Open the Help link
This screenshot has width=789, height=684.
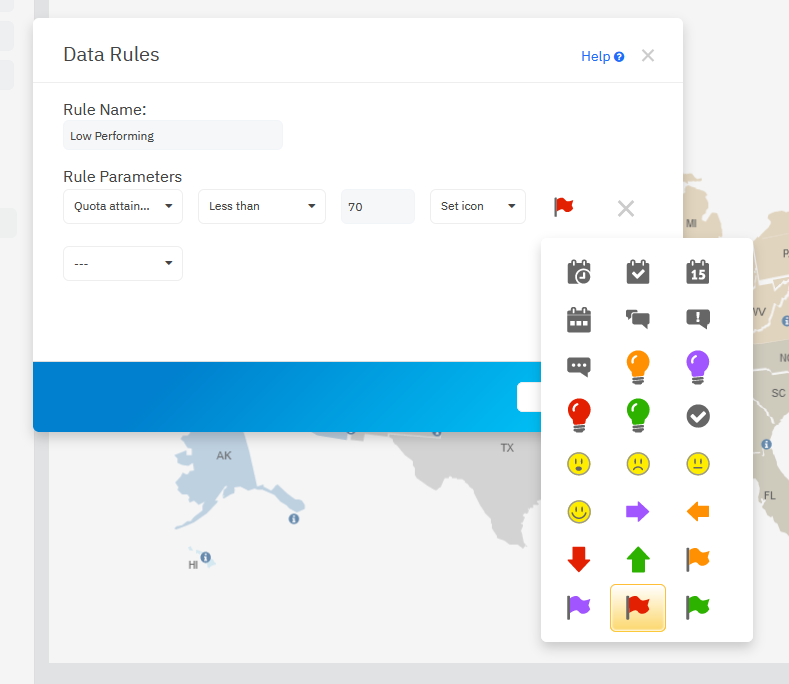[x=602, y=56]
